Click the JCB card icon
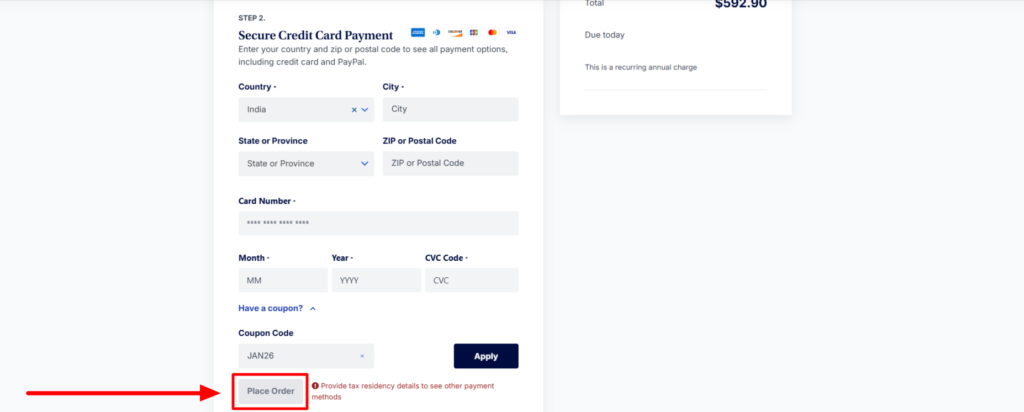 (473, 33)
